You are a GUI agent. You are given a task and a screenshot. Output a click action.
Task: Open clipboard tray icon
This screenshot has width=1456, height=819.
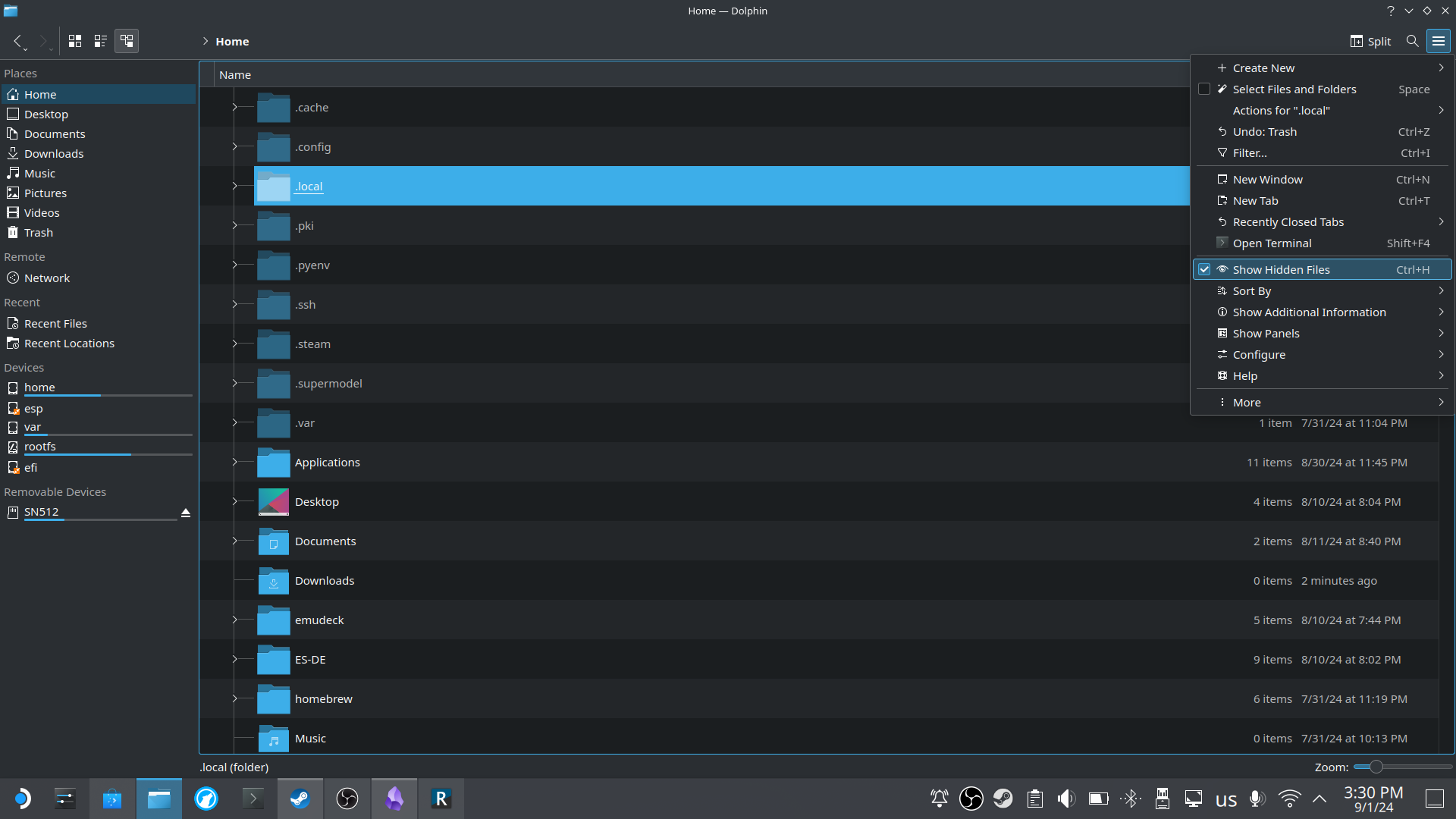point(1034,799)
